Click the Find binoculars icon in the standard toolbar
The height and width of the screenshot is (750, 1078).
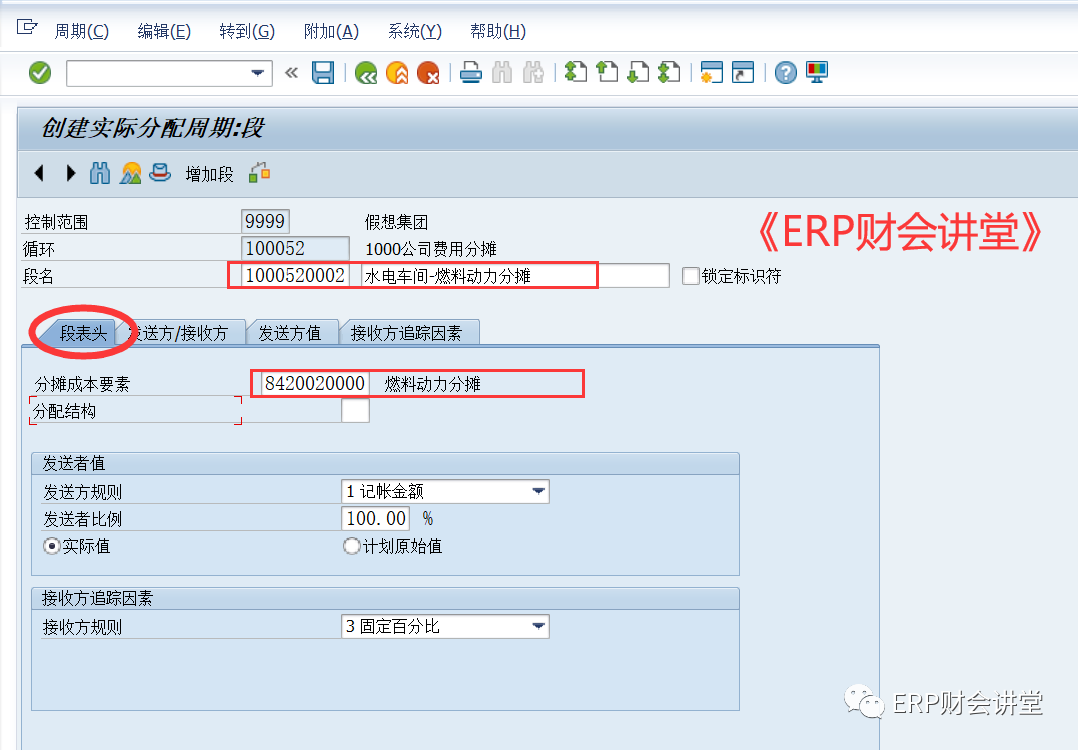click(x=502, y=72)
